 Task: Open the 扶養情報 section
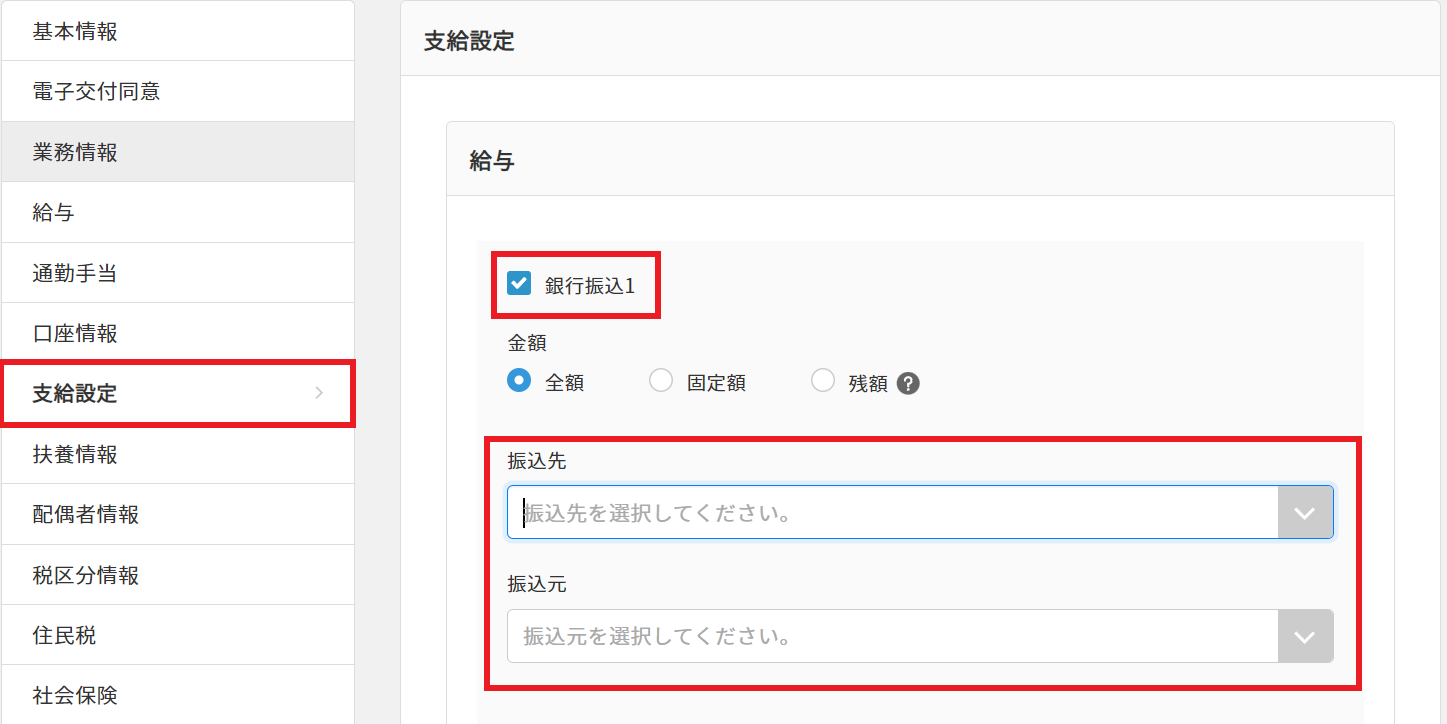click(x=176, y=454)
